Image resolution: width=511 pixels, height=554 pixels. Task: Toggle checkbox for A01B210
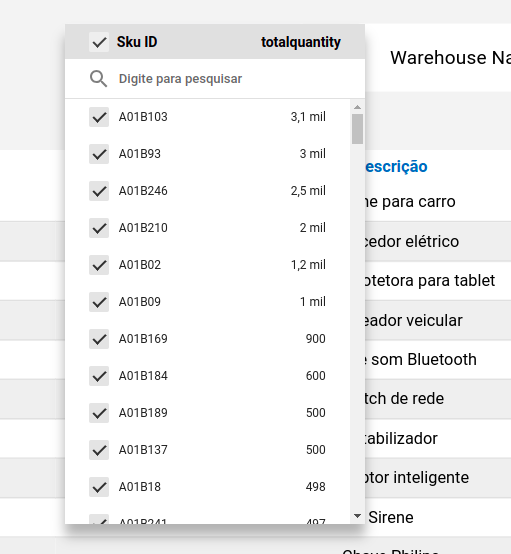pos(99,228)
